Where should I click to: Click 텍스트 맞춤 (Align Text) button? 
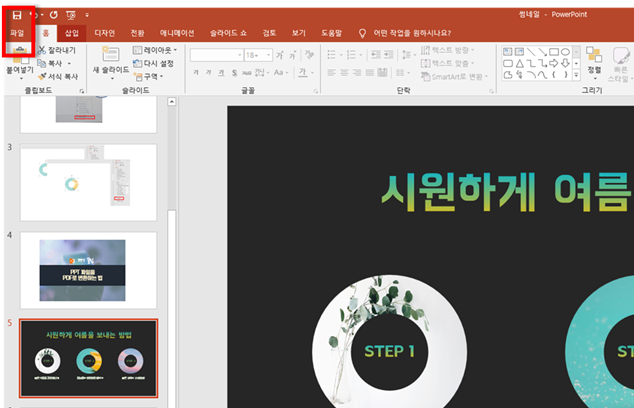pos(448,63)
